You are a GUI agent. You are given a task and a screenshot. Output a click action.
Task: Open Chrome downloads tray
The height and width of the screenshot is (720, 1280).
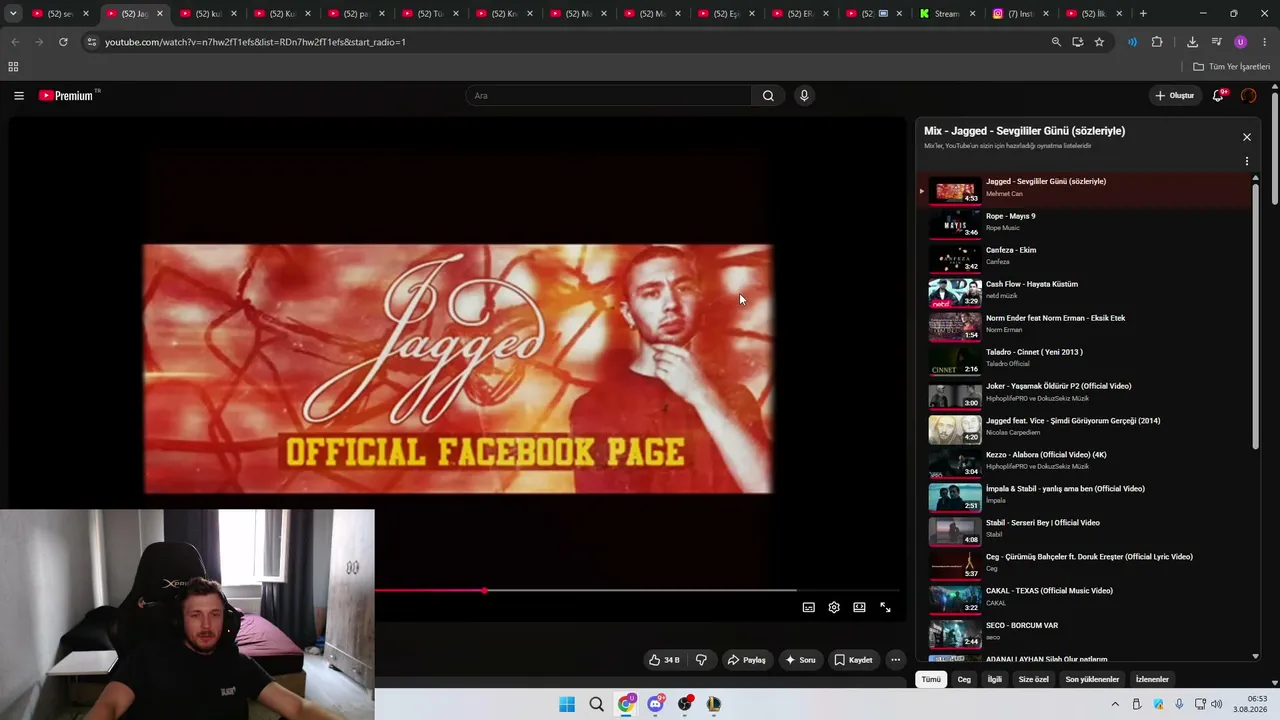(1192, 42)
